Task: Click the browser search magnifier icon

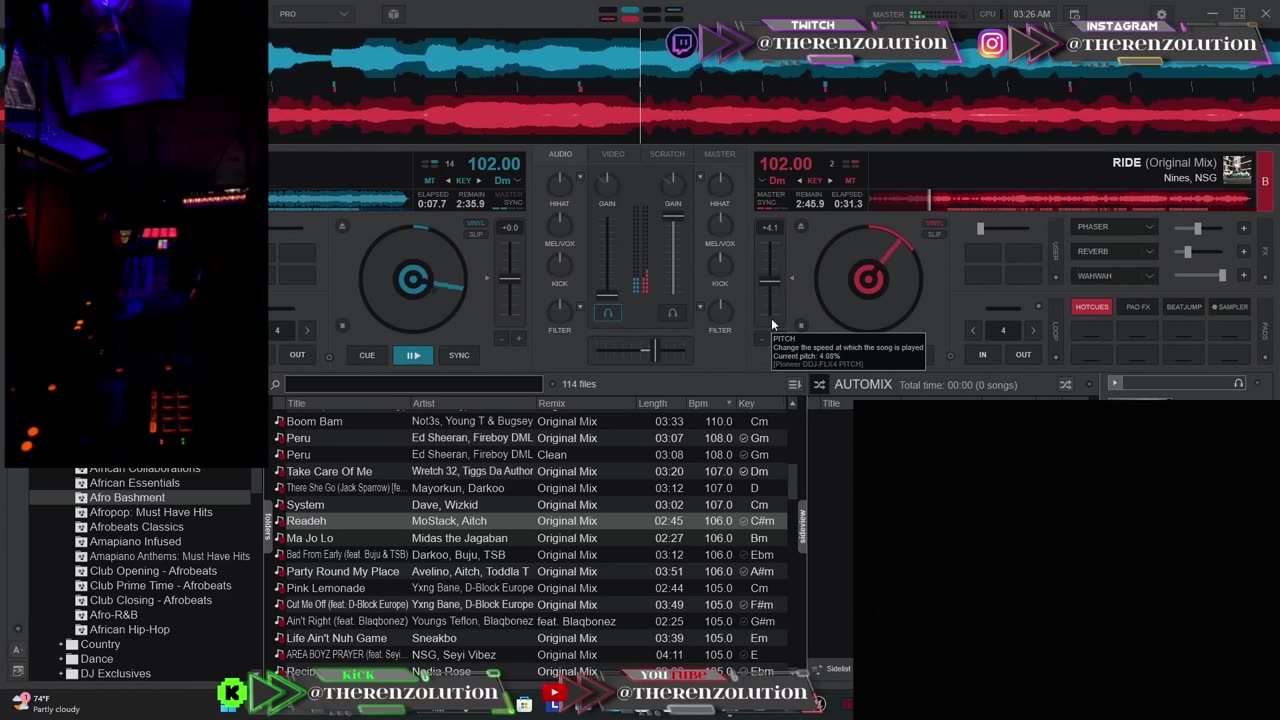Action: tap(275, 384)
